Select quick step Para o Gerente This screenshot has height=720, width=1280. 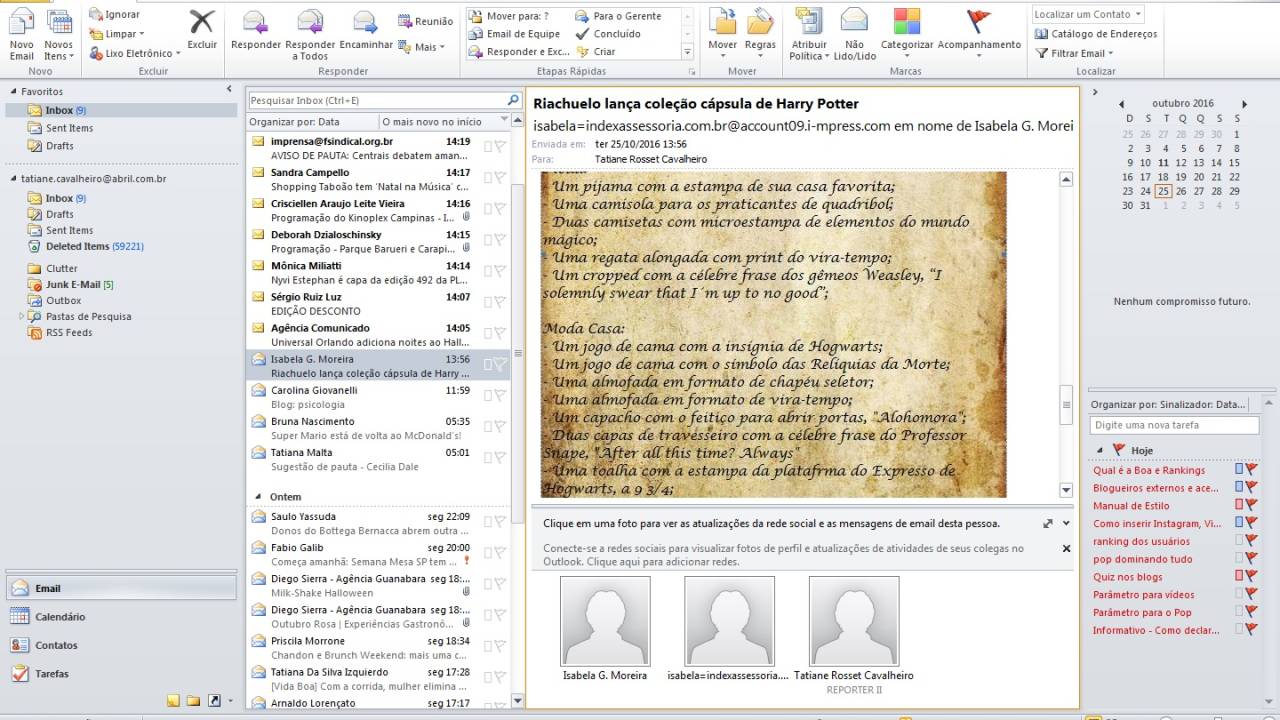point(617,16)
